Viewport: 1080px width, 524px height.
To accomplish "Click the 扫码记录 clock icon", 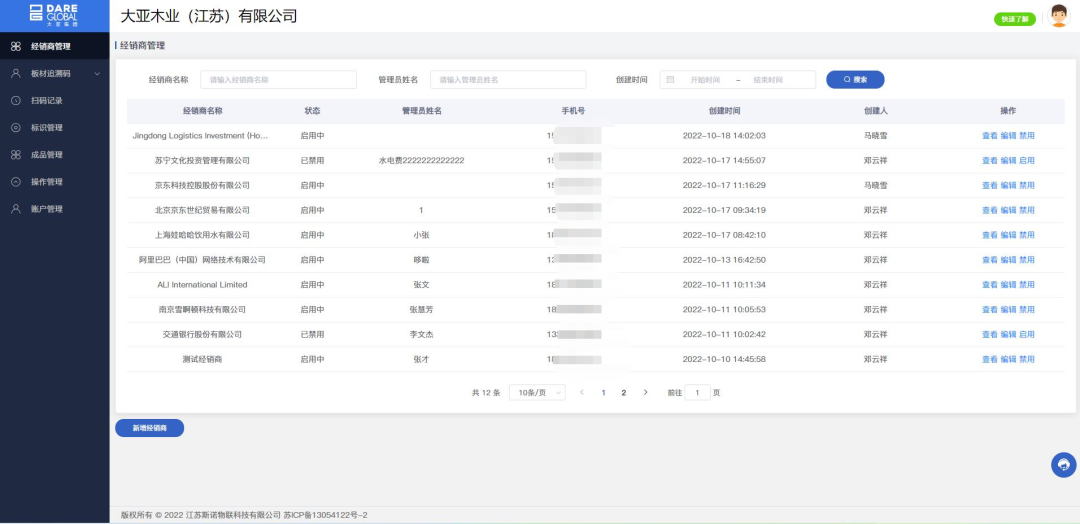I will point(16,101).
